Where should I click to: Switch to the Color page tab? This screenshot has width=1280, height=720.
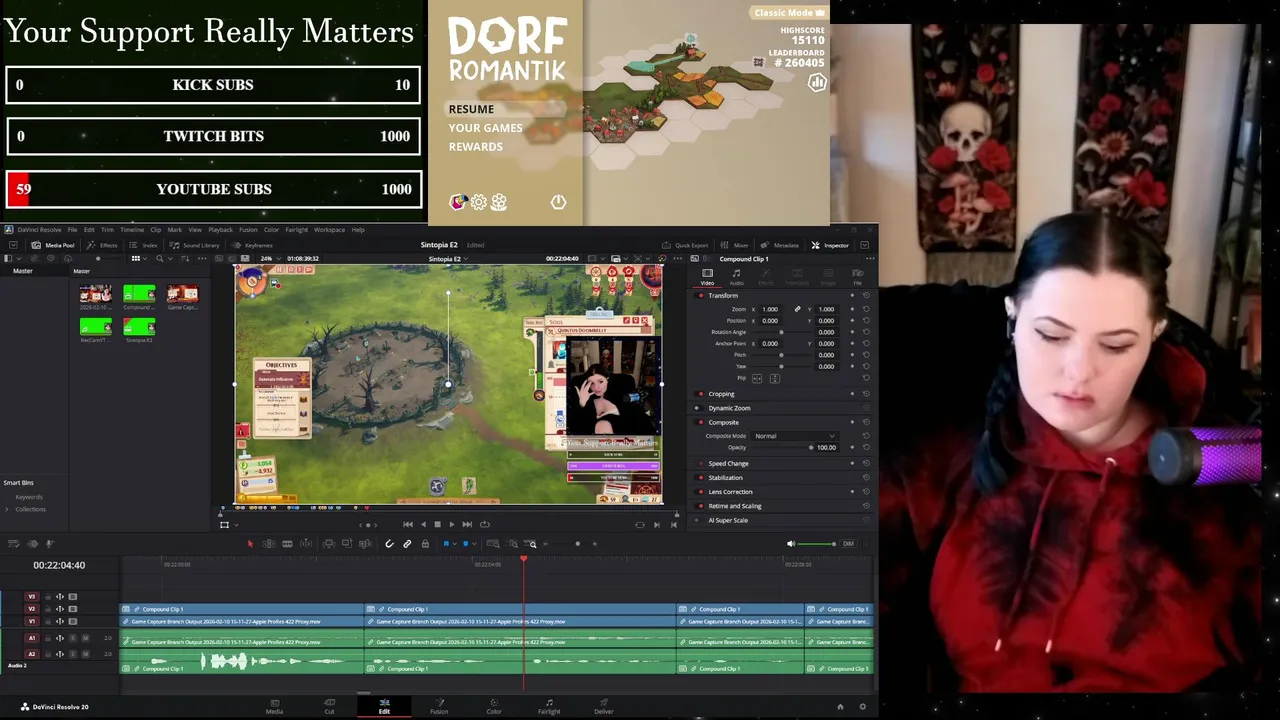pos(494,707)
